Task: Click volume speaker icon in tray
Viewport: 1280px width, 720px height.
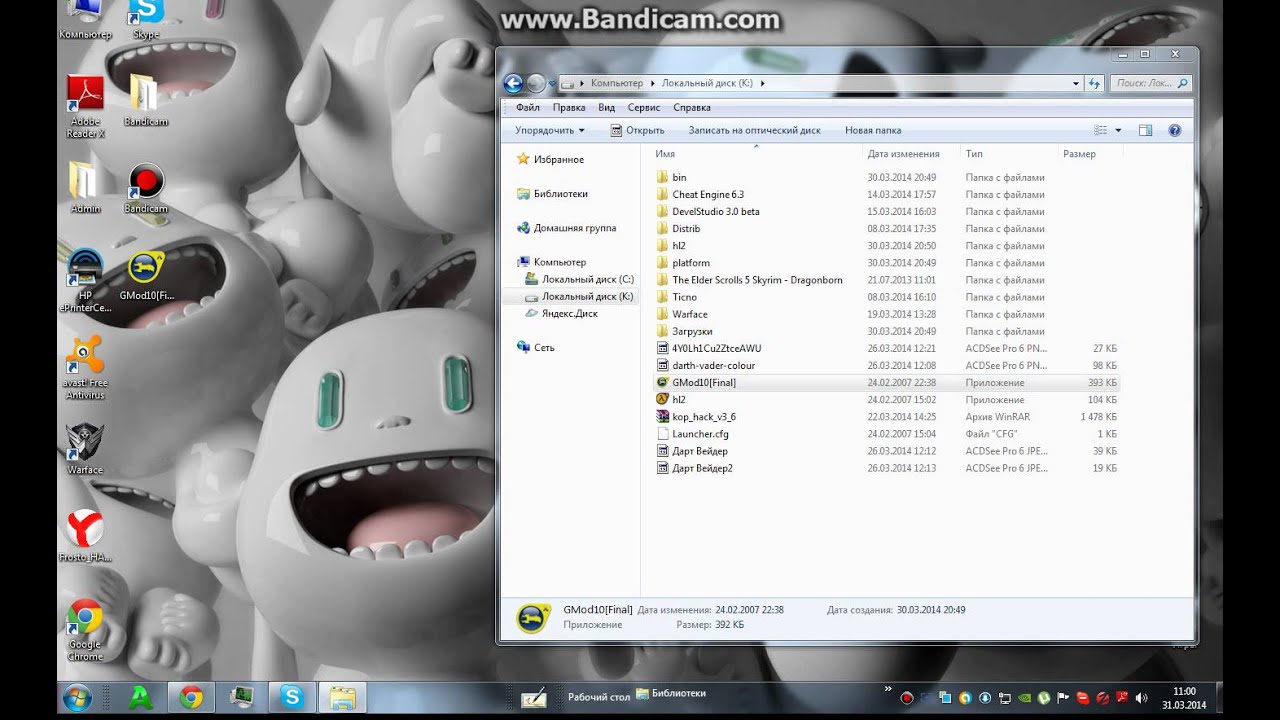Action: pyautogui.click(x=1141, y=698)
